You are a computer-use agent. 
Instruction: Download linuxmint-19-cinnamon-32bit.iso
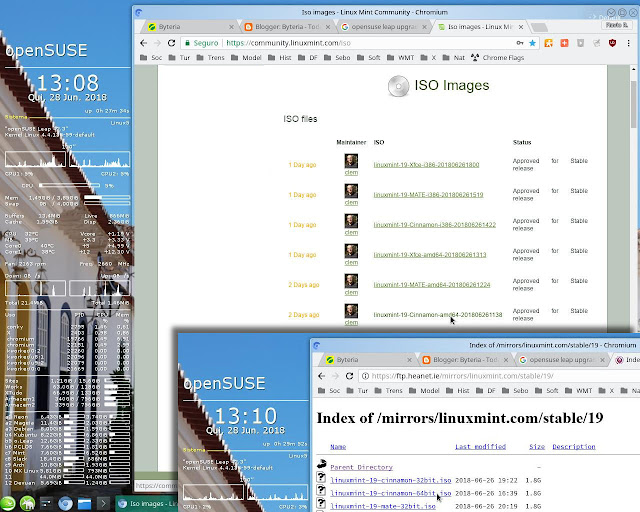point(391,481)
